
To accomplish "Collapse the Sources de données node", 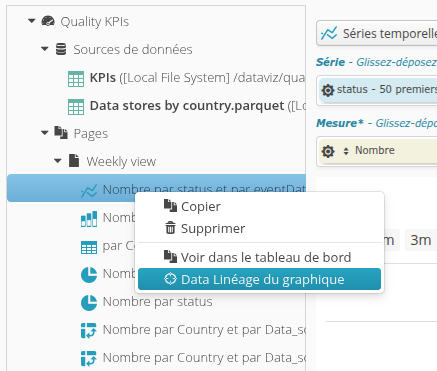I will click(45, 49).
